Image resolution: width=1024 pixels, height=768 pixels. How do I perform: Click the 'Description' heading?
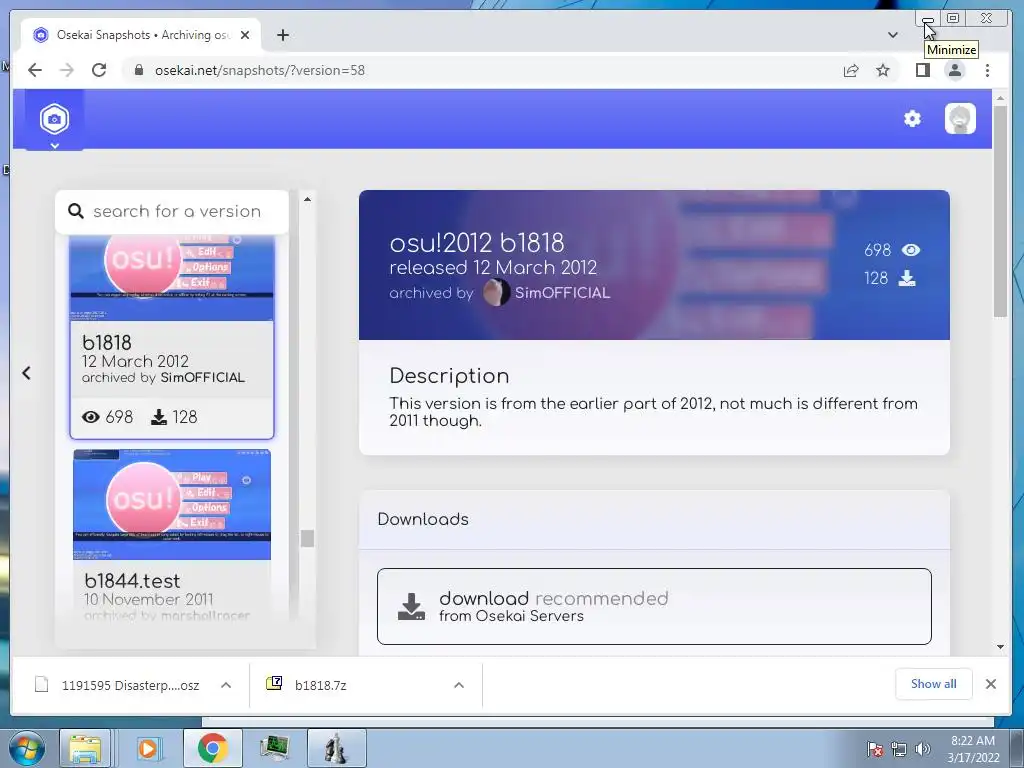click(449, 376)
